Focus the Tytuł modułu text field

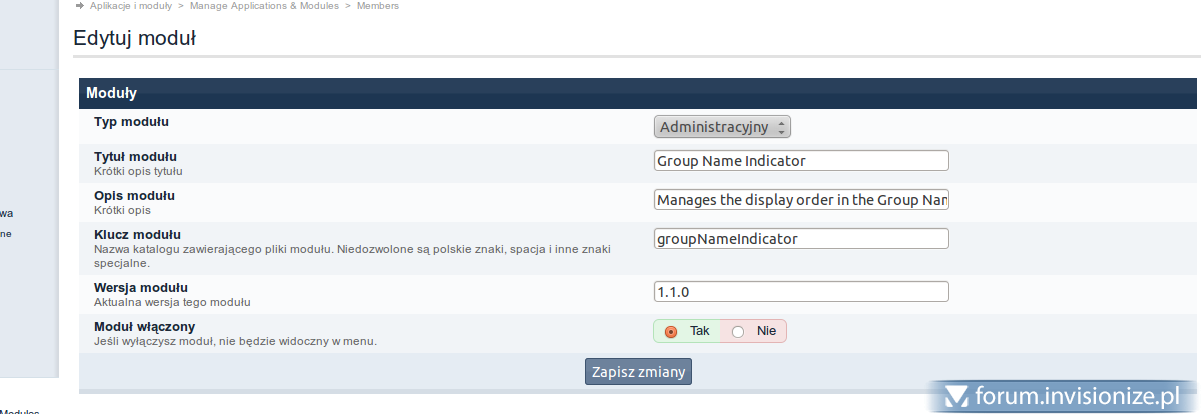point(800,161)
